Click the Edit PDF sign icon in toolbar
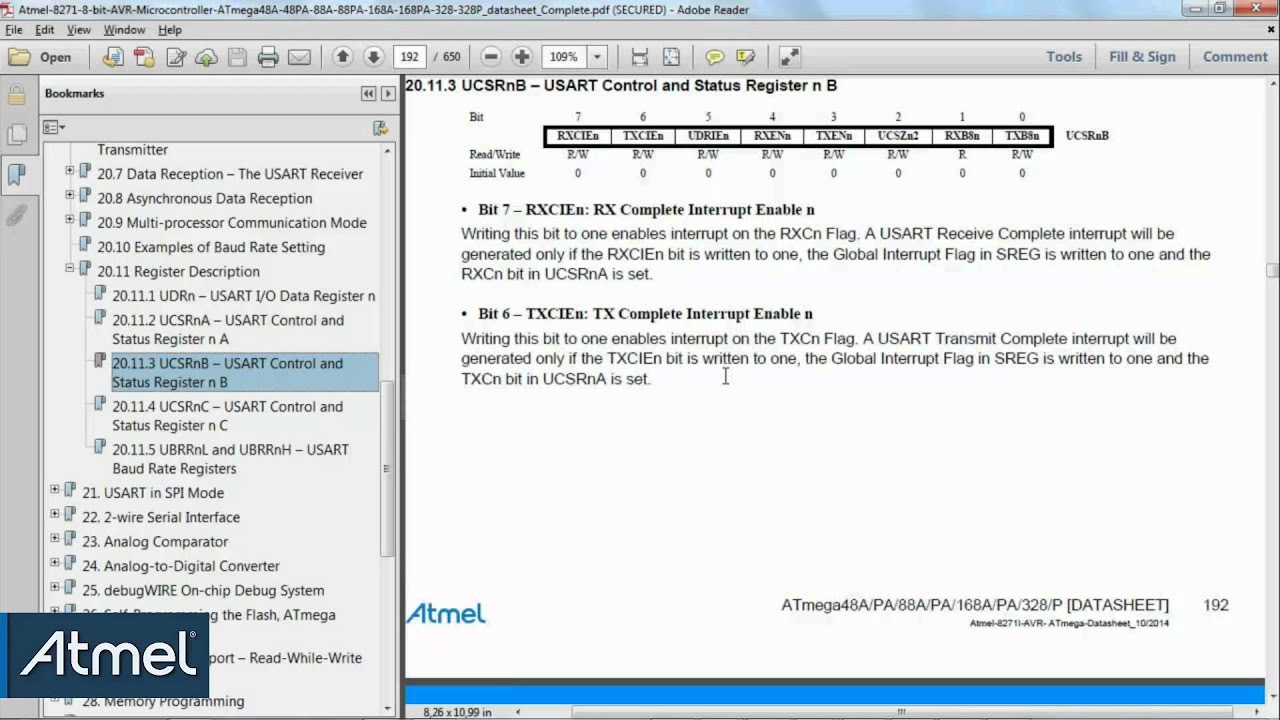Viewport: 1280px width, 720px height. click(x=175, y=57)
